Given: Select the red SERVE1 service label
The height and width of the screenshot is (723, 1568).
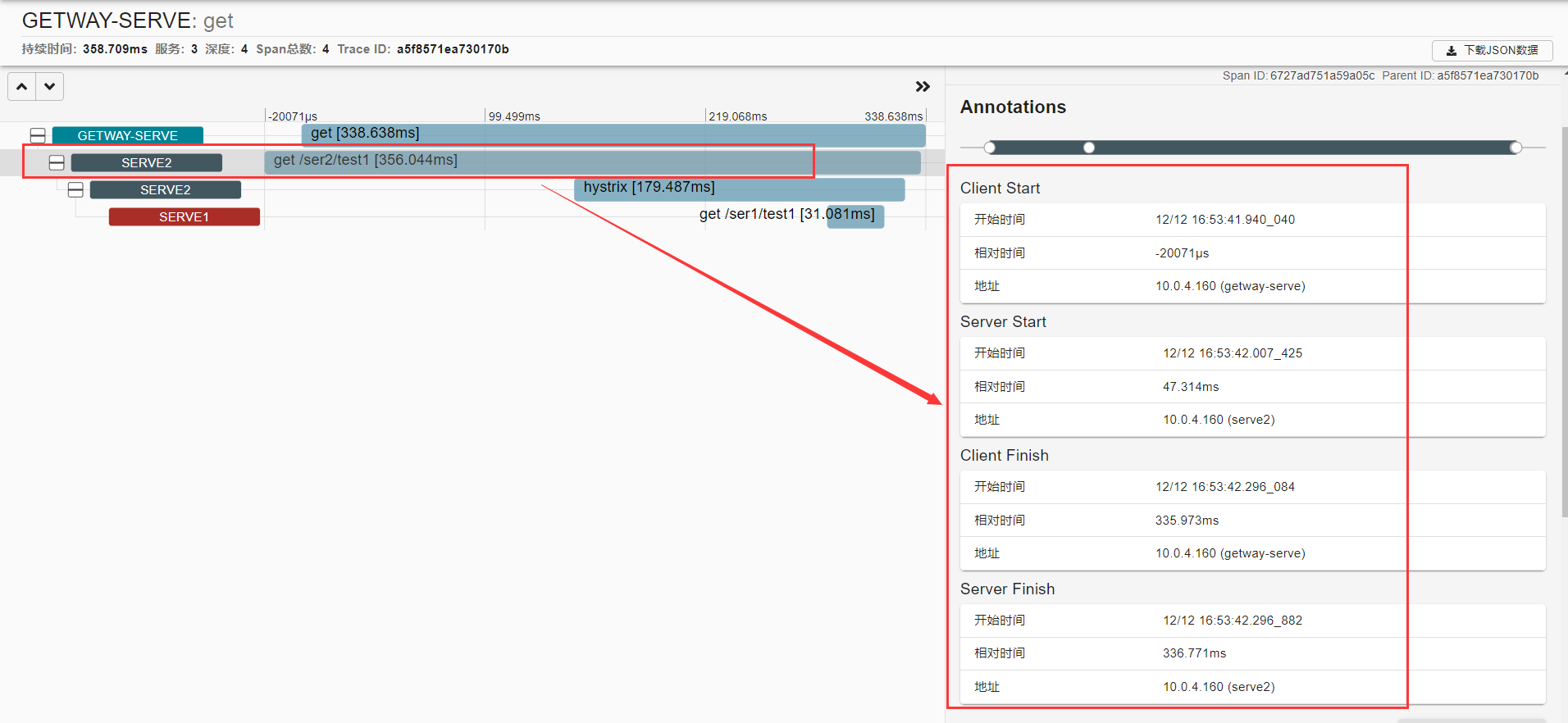Looking at the screenshot, I should coord(185,216).
